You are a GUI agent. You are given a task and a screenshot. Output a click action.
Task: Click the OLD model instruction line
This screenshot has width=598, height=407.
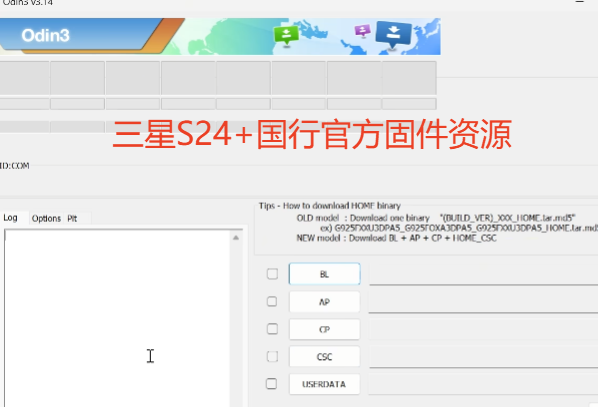click(436, 218)
